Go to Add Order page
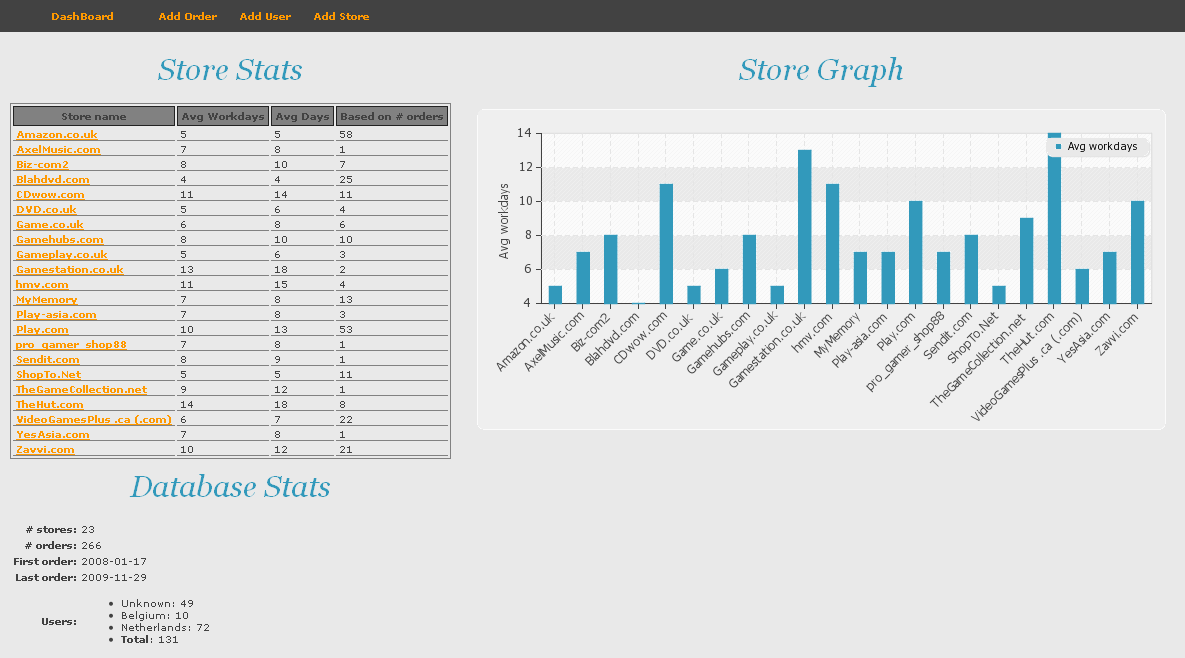The width and height of the screenshot is (1185, 658). 187,16
